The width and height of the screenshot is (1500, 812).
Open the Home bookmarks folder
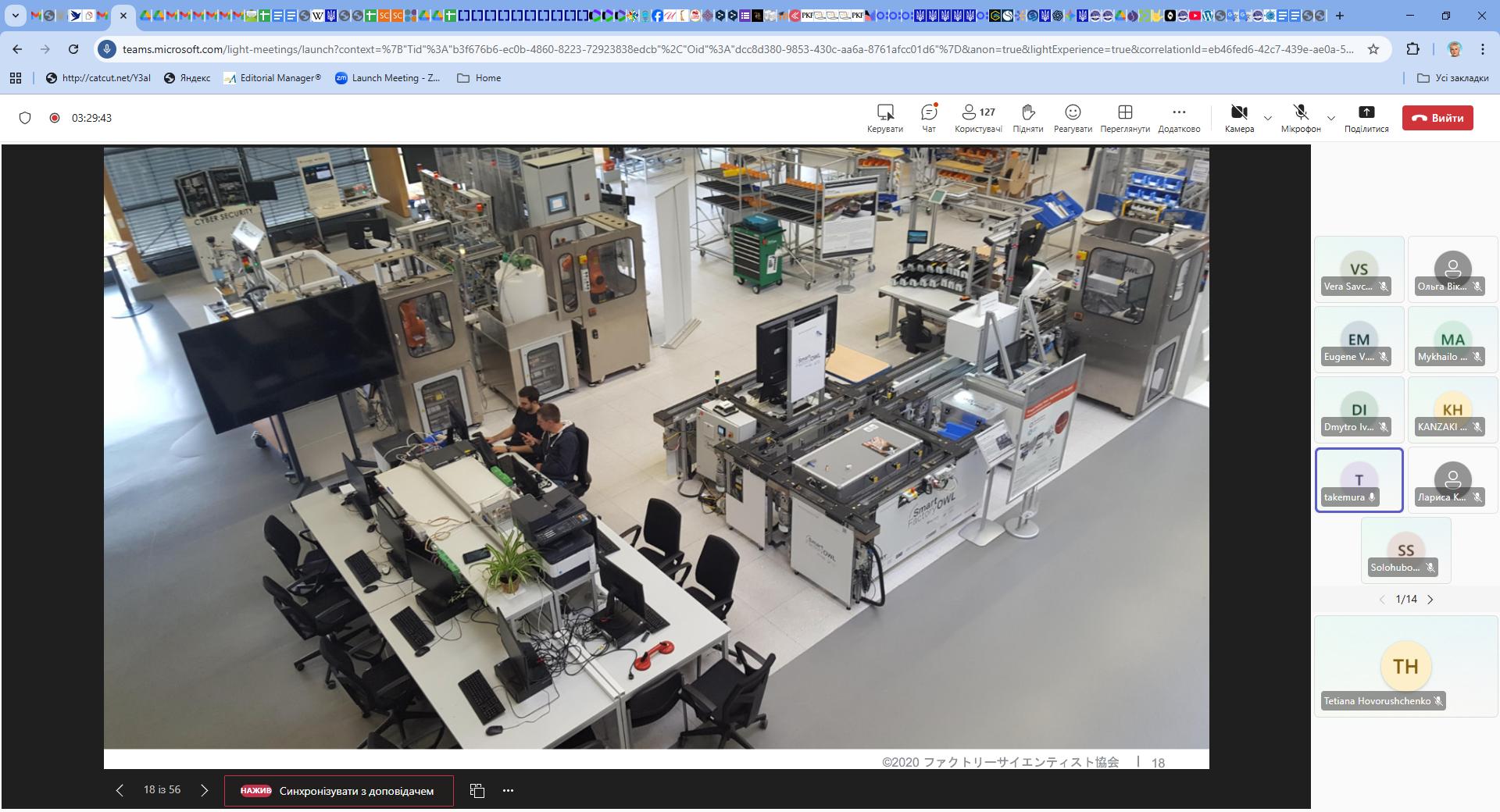pyautogui.click(x=479, y=78)
